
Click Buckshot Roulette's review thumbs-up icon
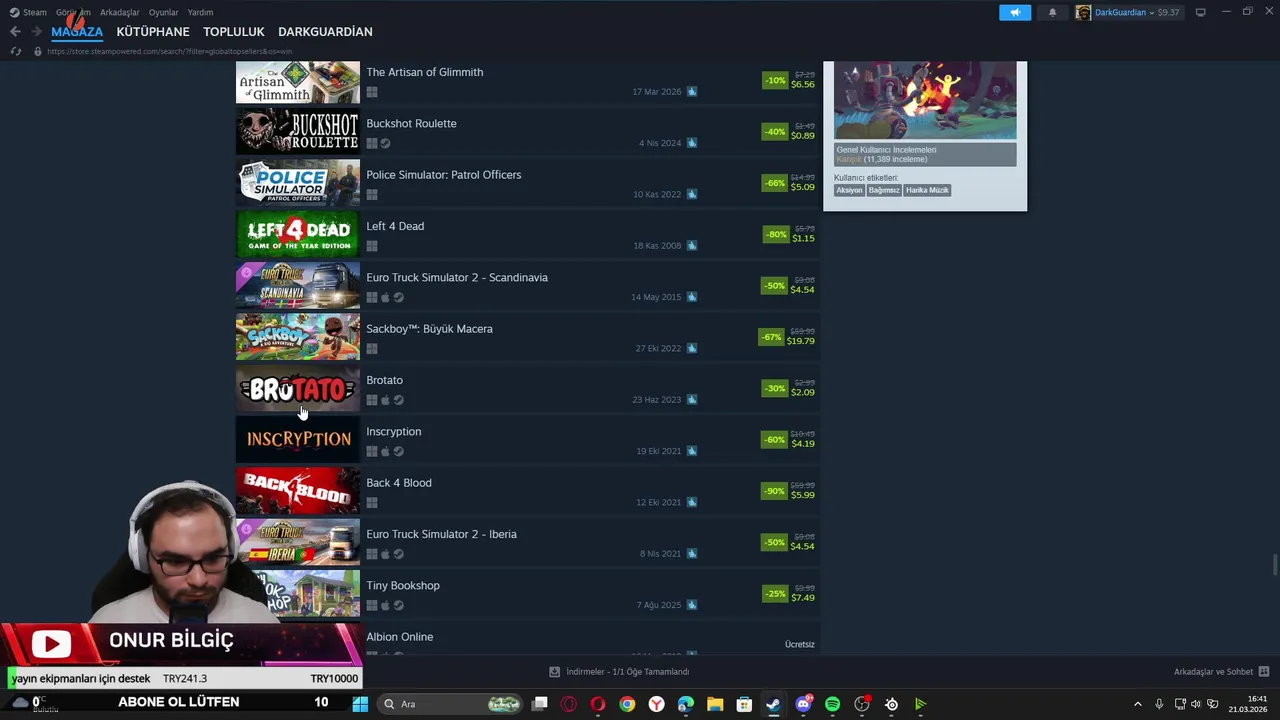692,143
